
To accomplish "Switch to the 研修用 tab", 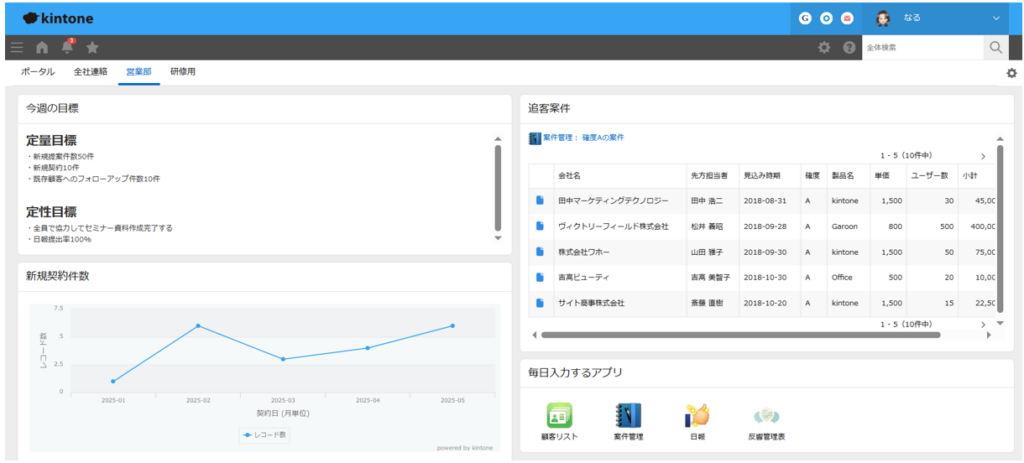I will point(183,72).
